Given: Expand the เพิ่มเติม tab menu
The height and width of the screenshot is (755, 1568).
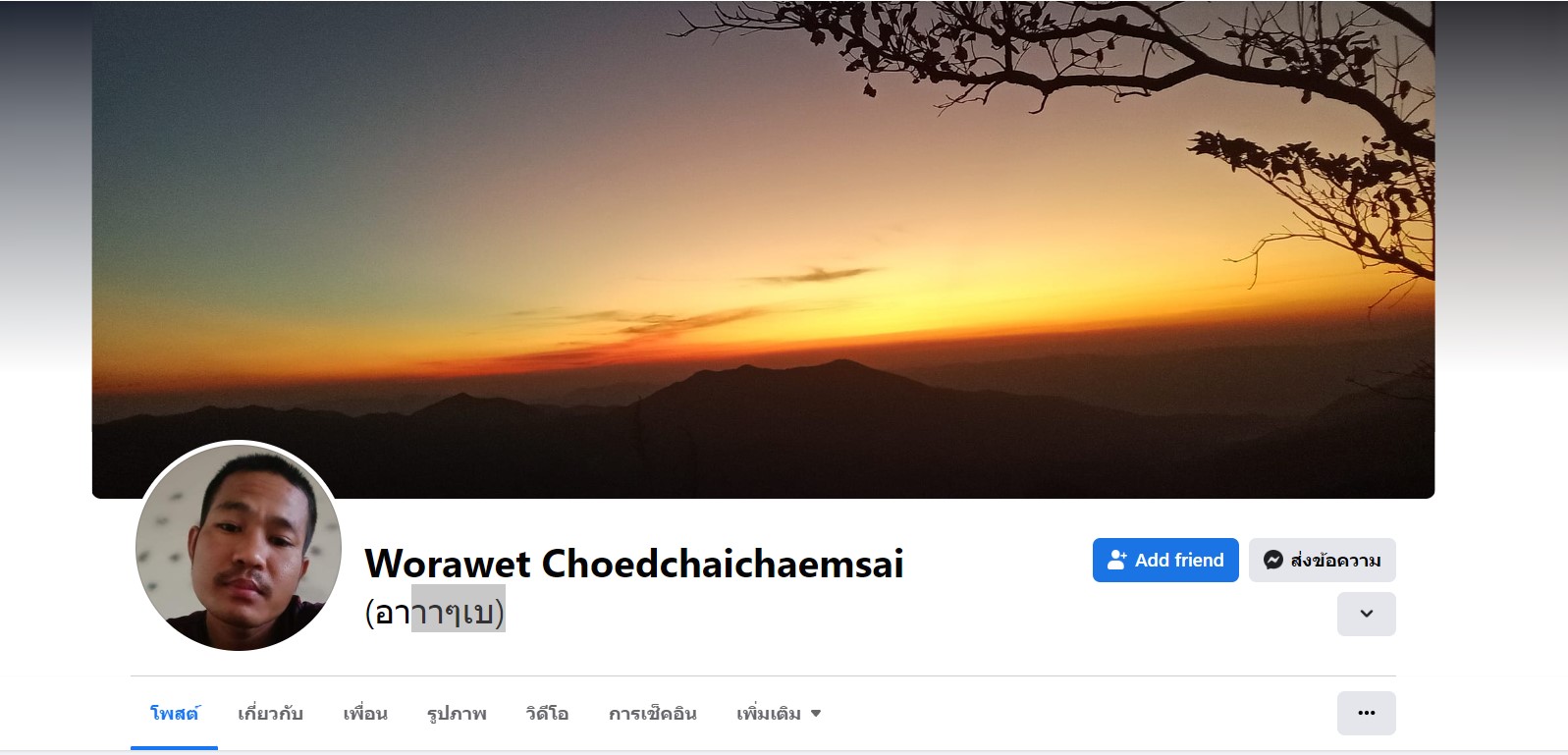Looking at the screenshot, I should (779, 714).
